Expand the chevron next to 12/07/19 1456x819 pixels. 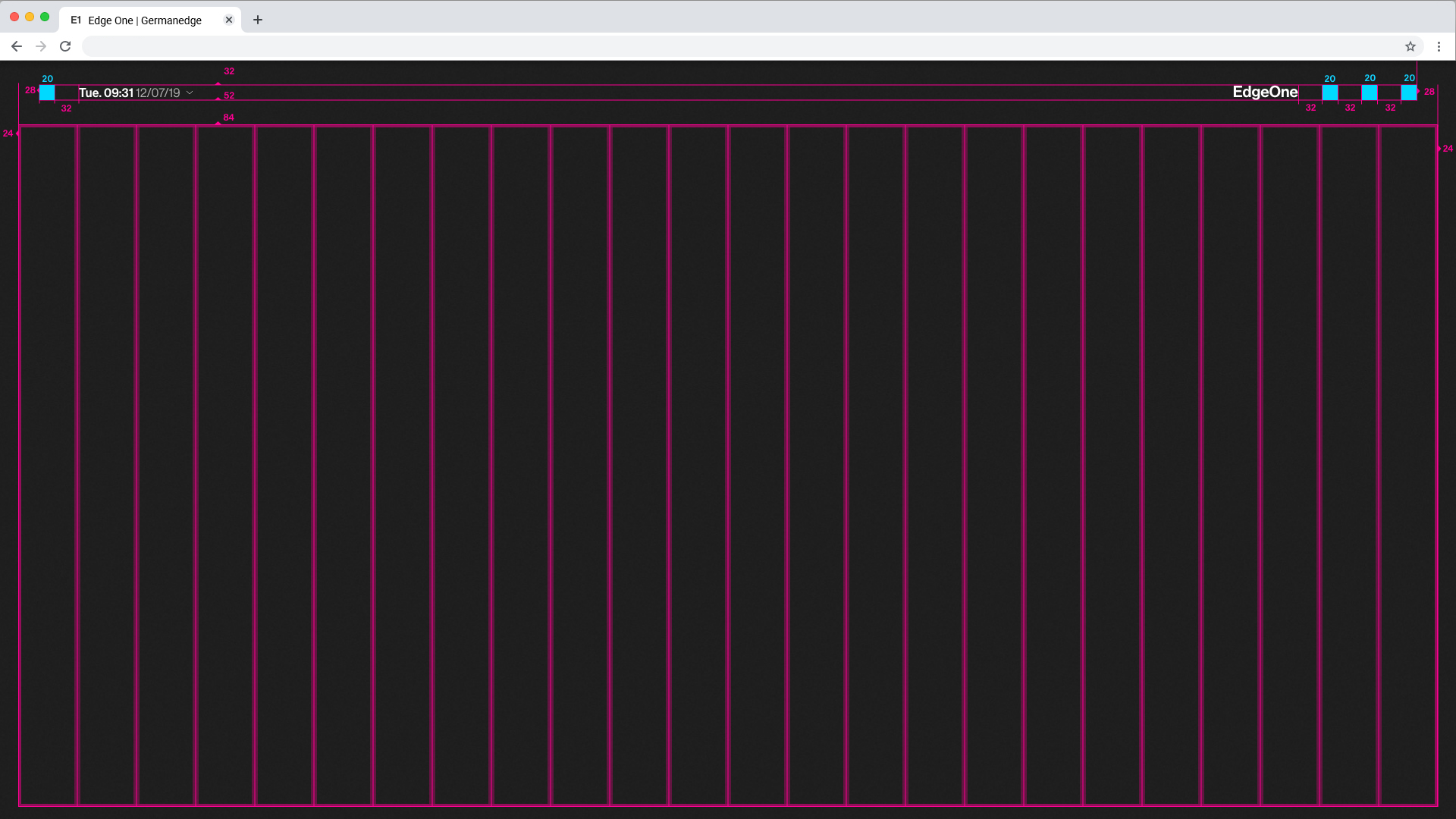click(x=190, y=93)
